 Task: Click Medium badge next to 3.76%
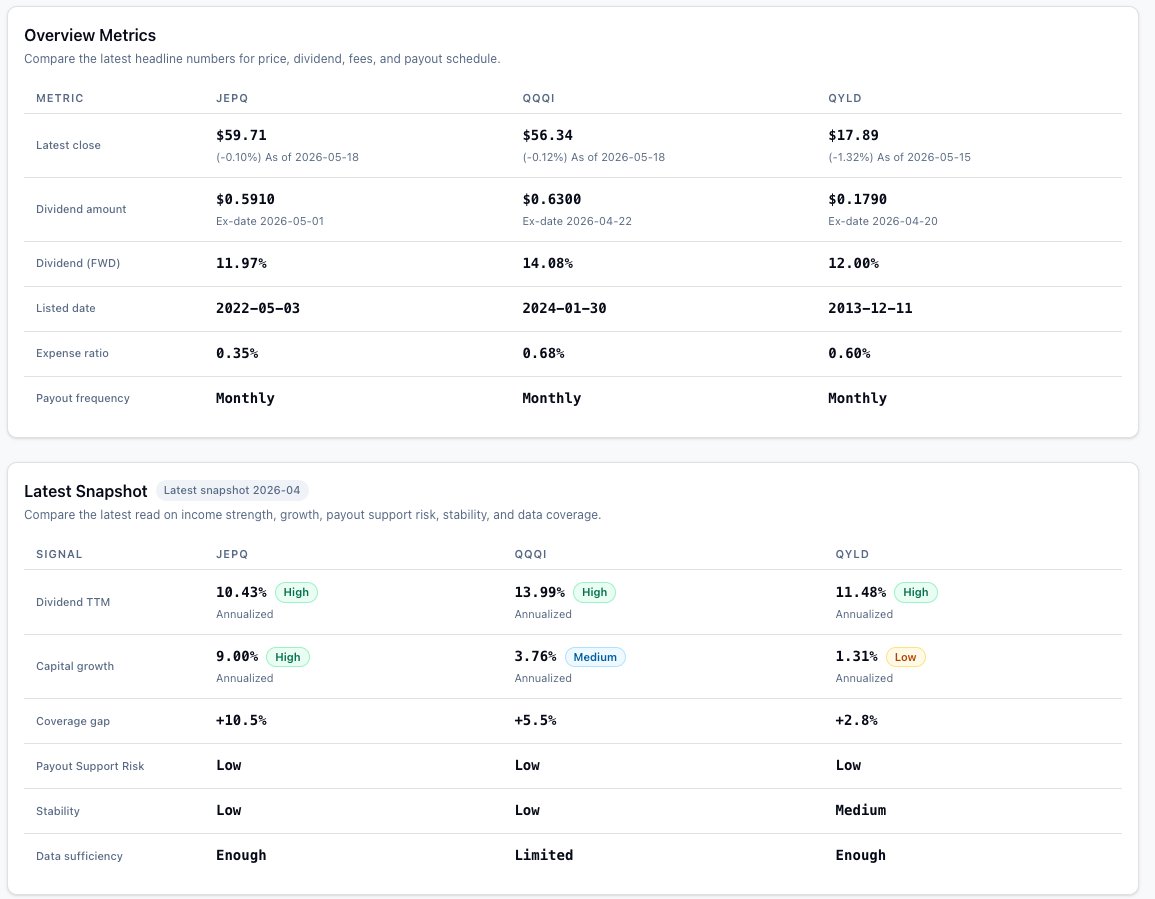[x=595, y=657]
